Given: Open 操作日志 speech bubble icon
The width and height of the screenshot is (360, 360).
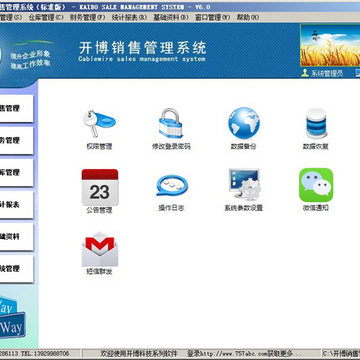Looking at the screenshot, I should tap(172, 185).
